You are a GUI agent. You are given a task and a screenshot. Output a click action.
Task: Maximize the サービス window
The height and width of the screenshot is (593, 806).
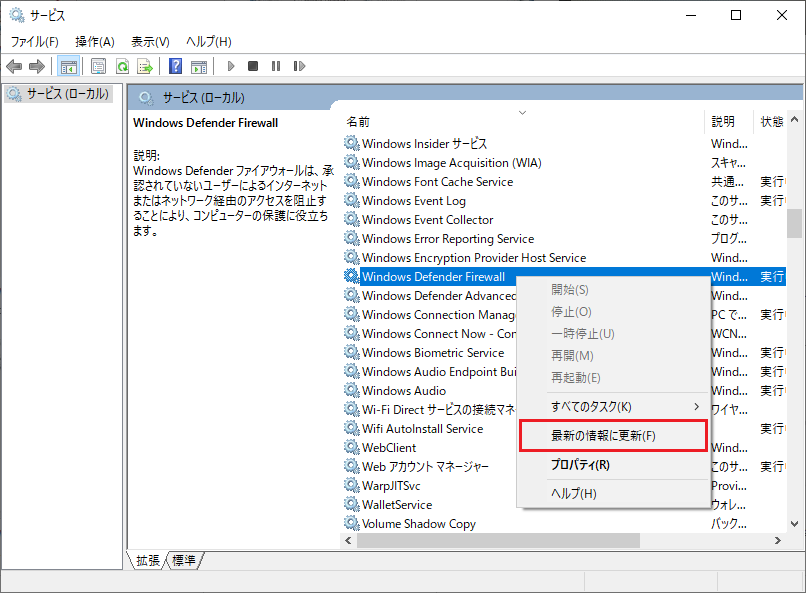(x=736, y=15)
